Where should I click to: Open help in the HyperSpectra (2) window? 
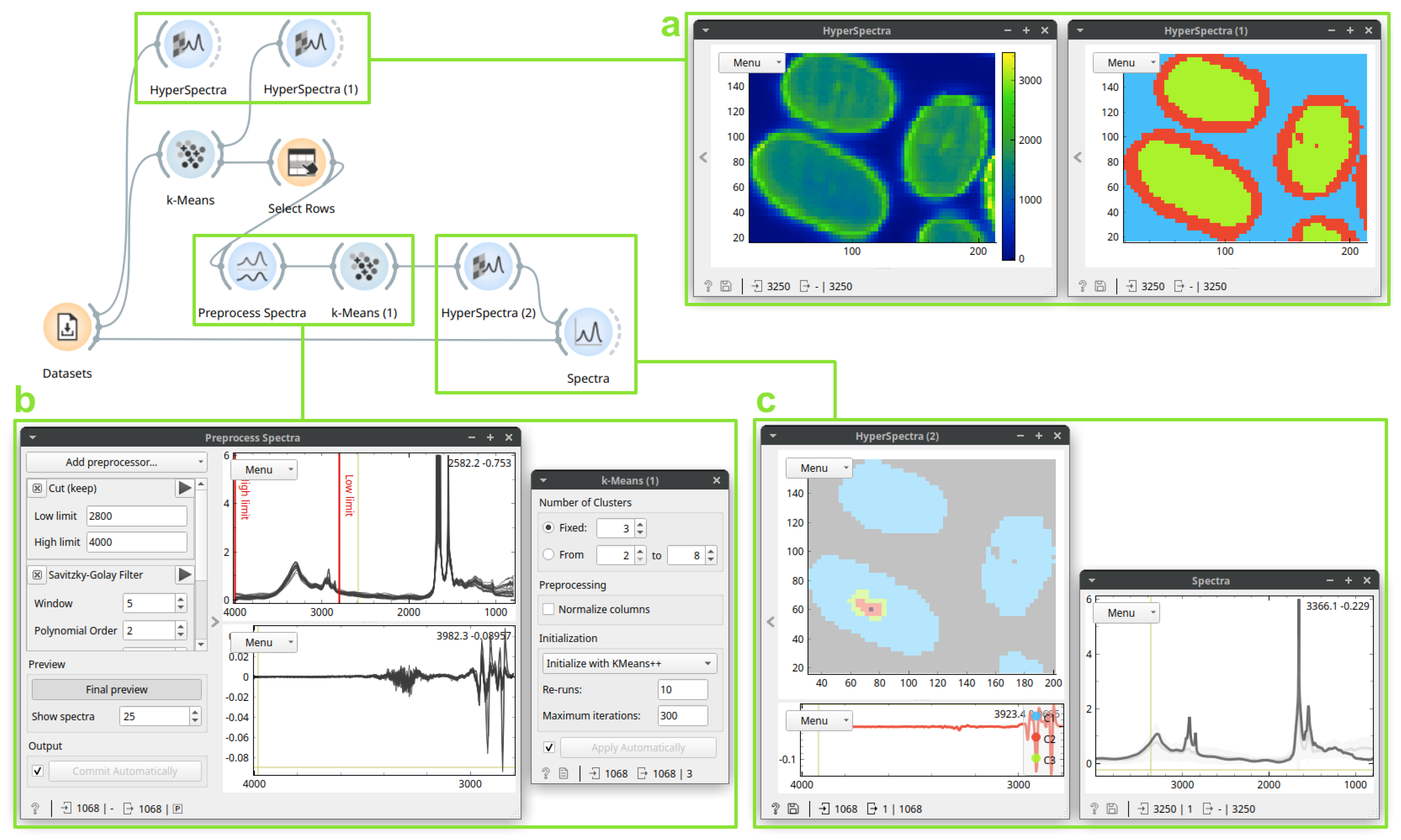coord(775,809)
